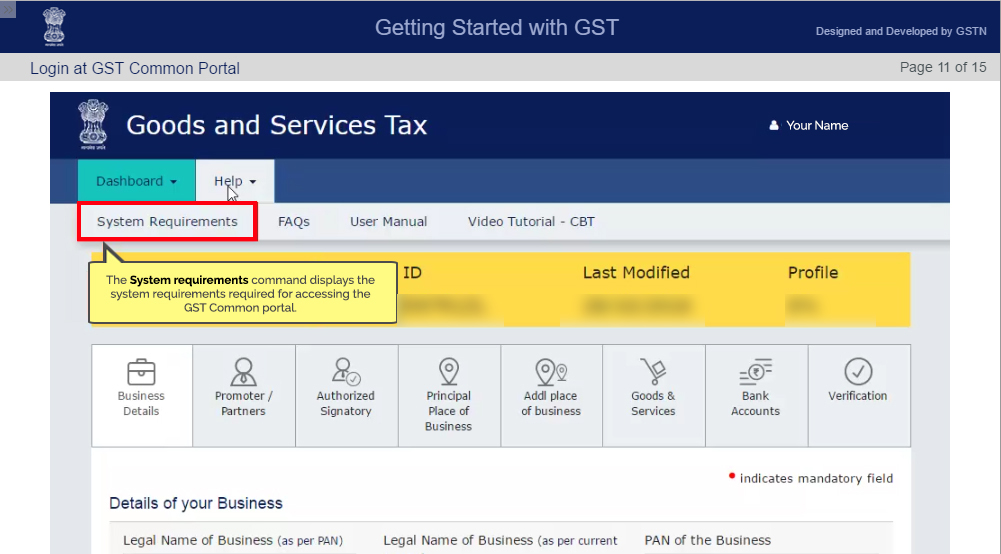Viewport: 1001px width, 554px height.
Task: Click the Profile column heading
Action: [813, 273]
